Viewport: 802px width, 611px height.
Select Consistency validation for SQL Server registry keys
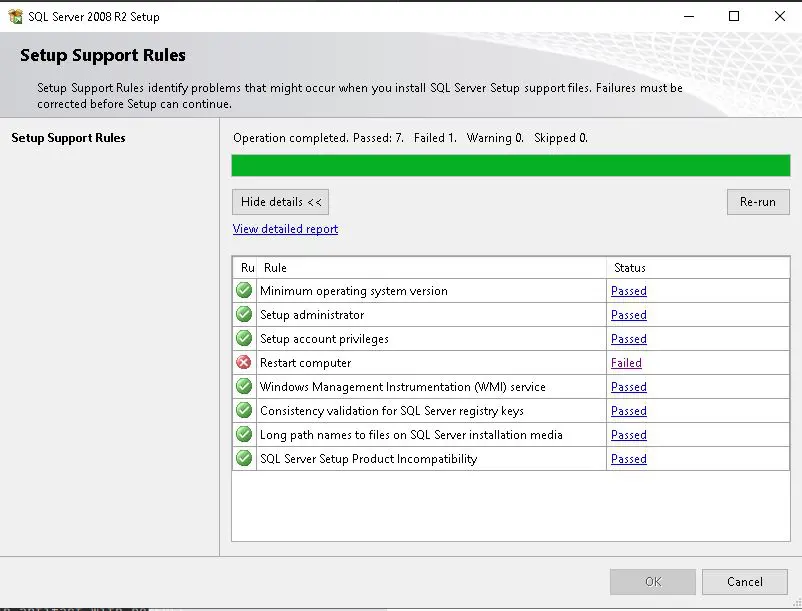[392, 411]
